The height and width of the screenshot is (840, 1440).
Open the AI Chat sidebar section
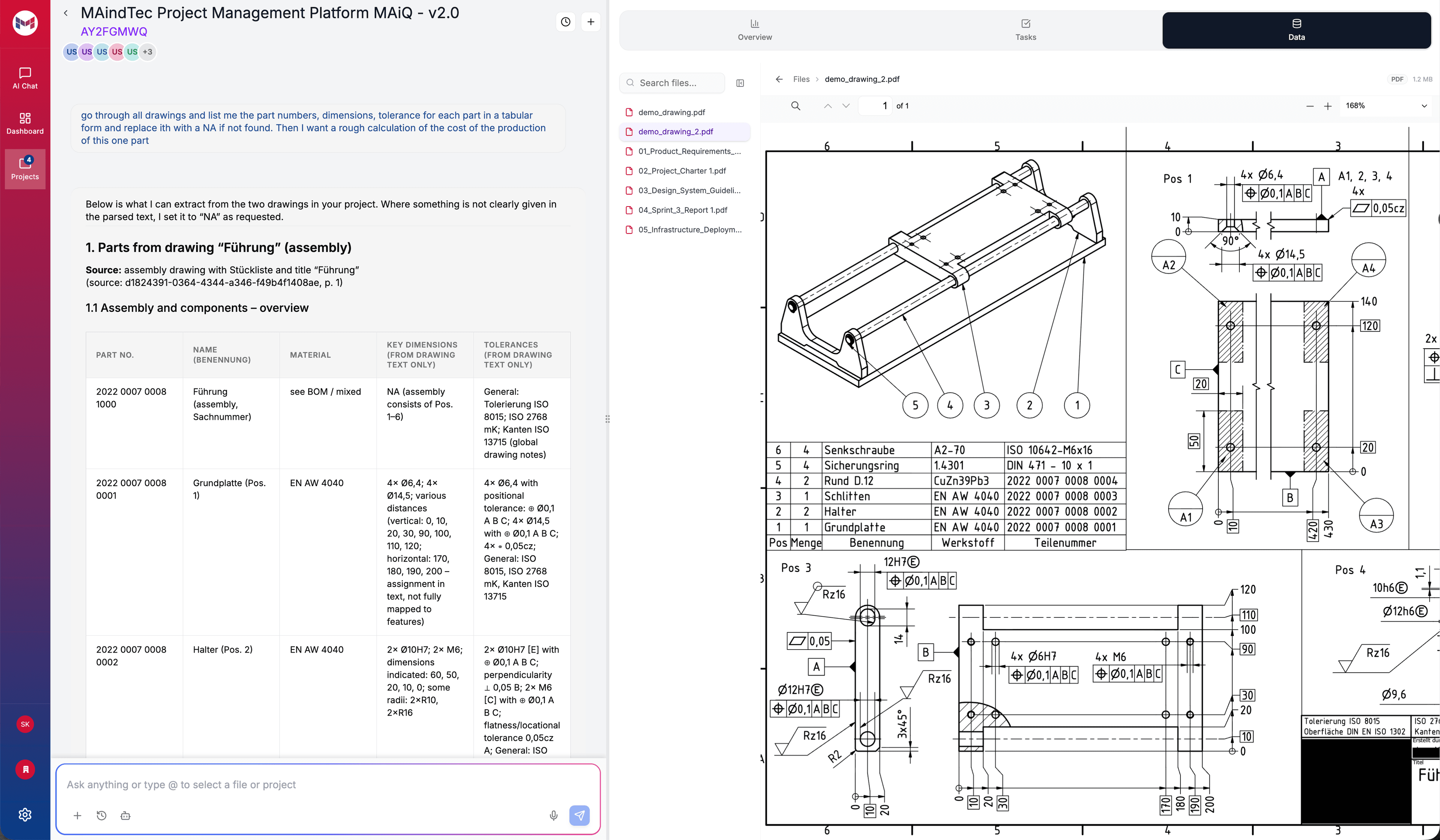pyautogui.click(x=25, y=78)
